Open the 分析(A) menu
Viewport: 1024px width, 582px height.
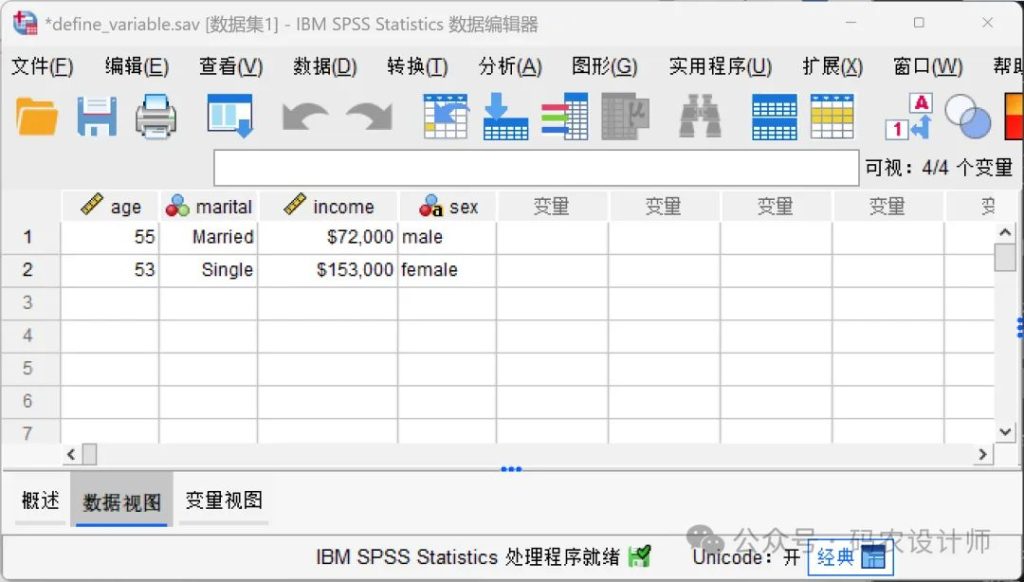[x=510, y=67]
